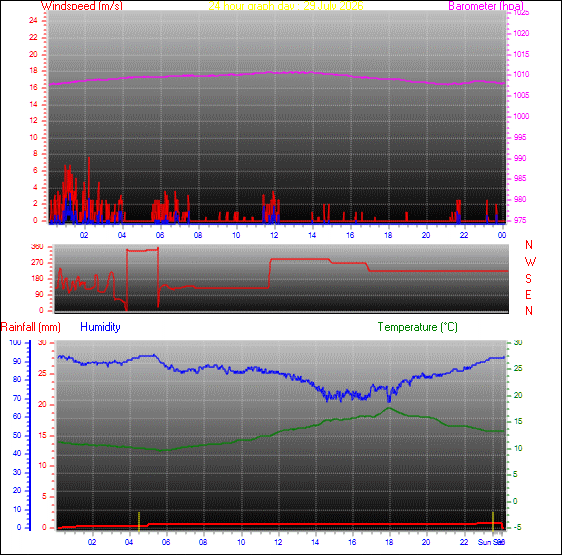Click the Windspeed (m/s) axis title
This screenshot has height=555, width=566.
pos(82,6)
